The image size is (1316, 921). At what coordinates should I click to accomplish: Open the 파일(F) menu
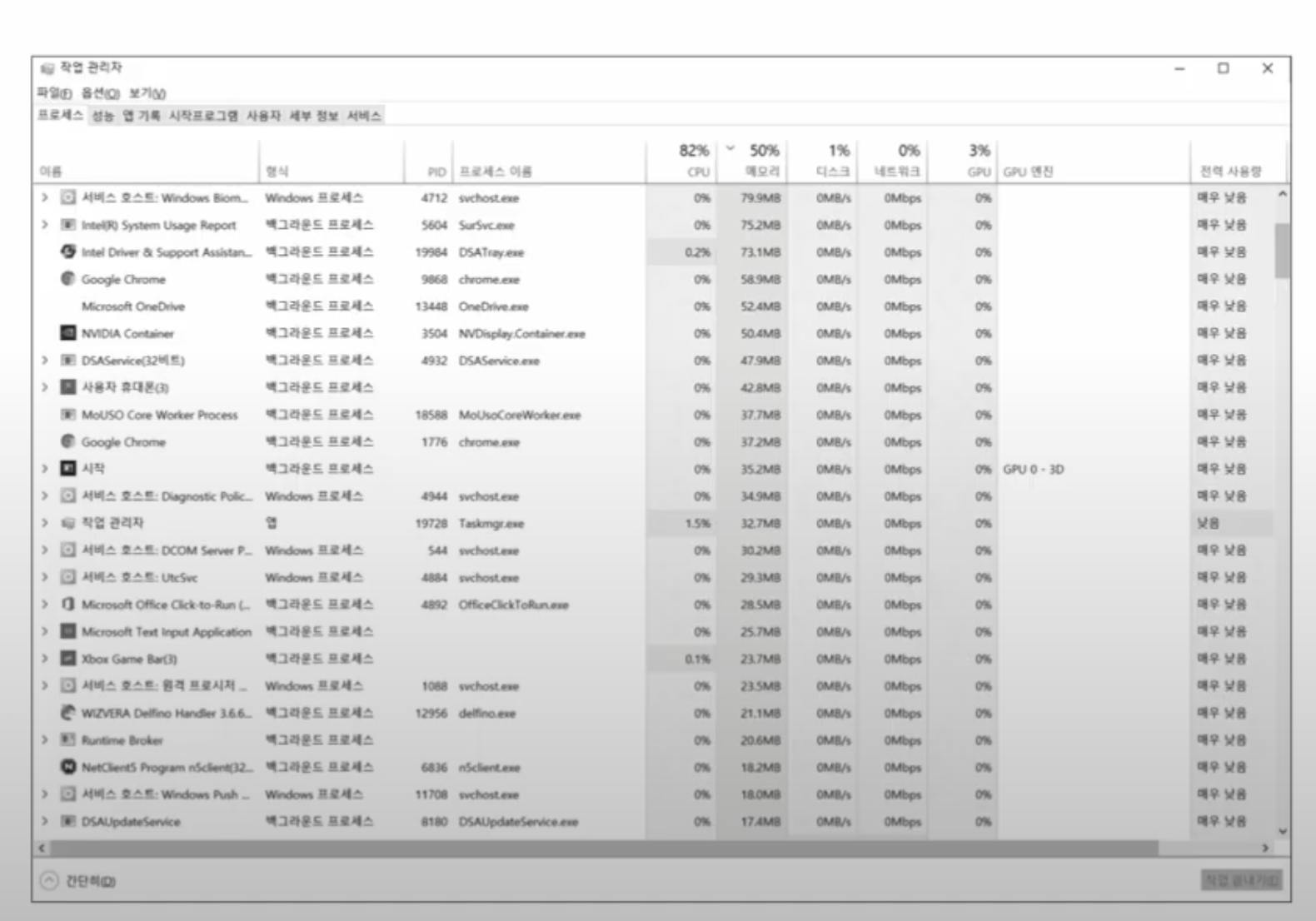pyautogui.click(x=54, y=93)
